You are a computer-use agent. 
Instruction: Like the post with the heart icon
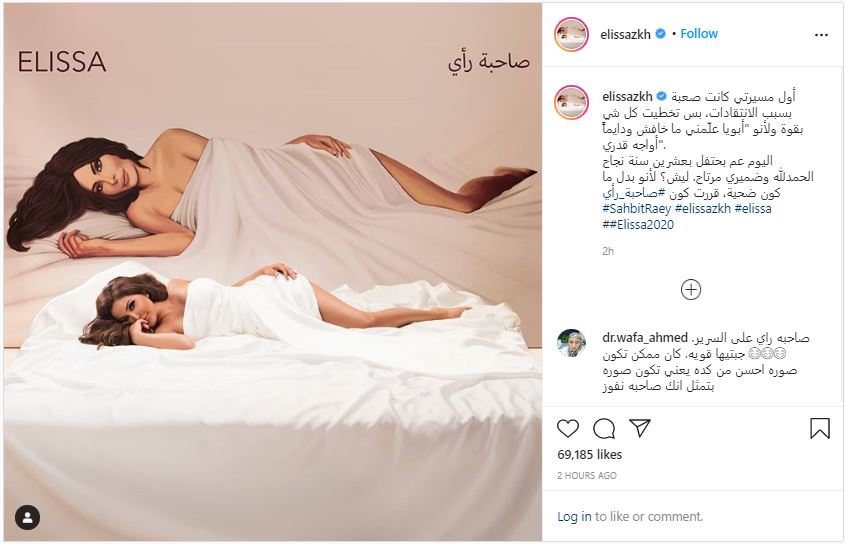coord(567,429)
